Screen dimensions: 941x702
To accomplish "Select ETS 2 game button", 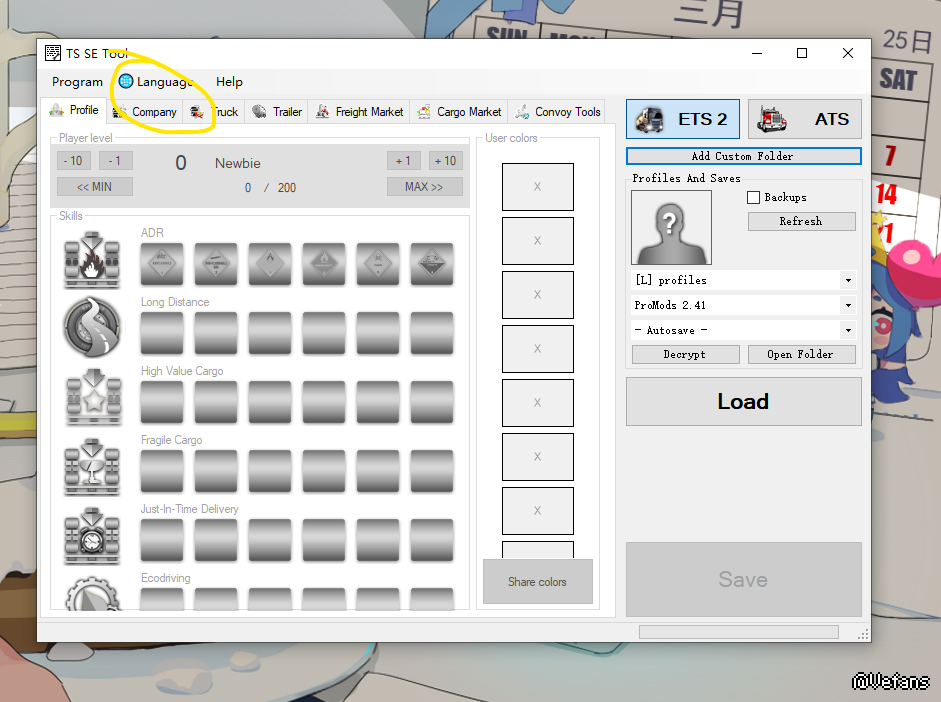I will pos(683,119).
